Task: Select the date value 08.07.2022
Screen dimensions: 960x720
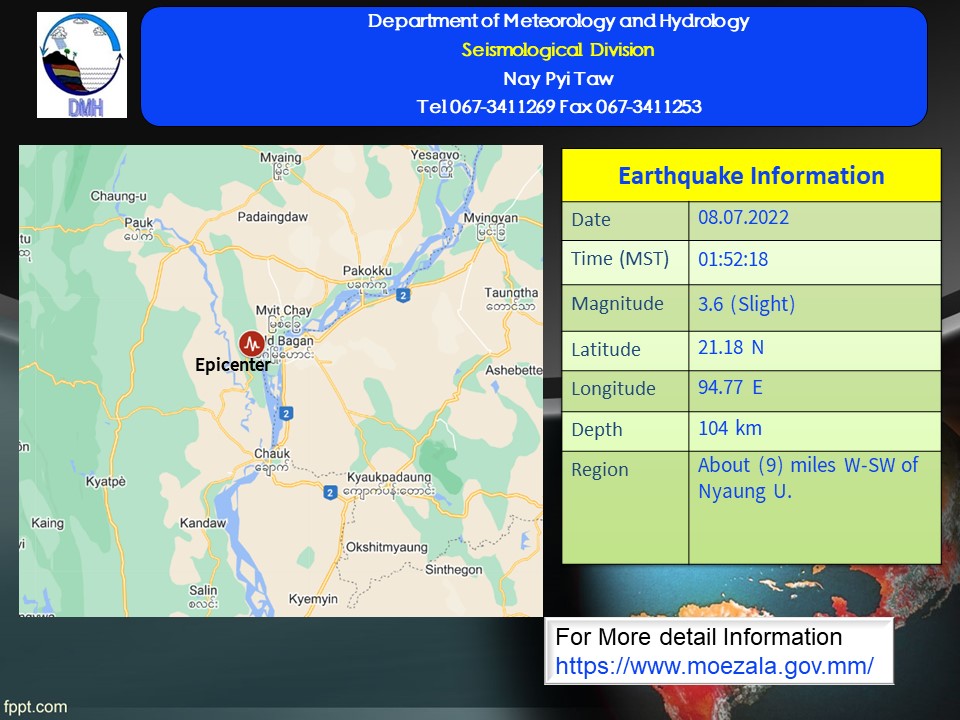Action: pos(743,217)
